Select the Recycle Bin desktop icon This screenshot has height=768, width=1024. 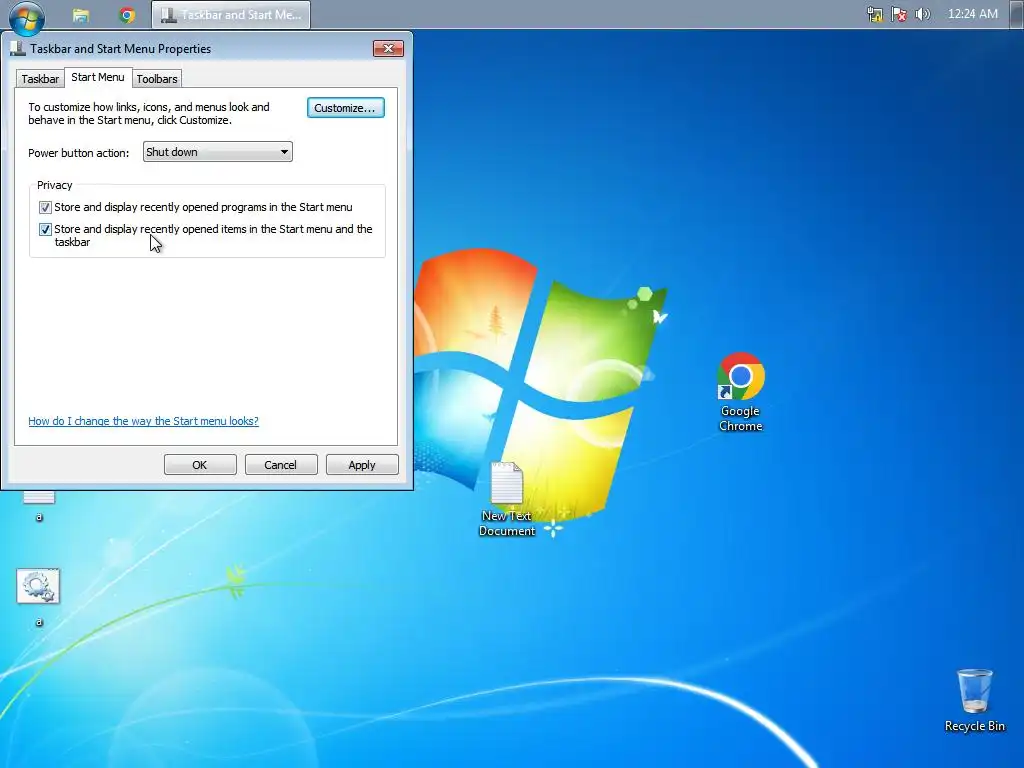tap(974, 700)
